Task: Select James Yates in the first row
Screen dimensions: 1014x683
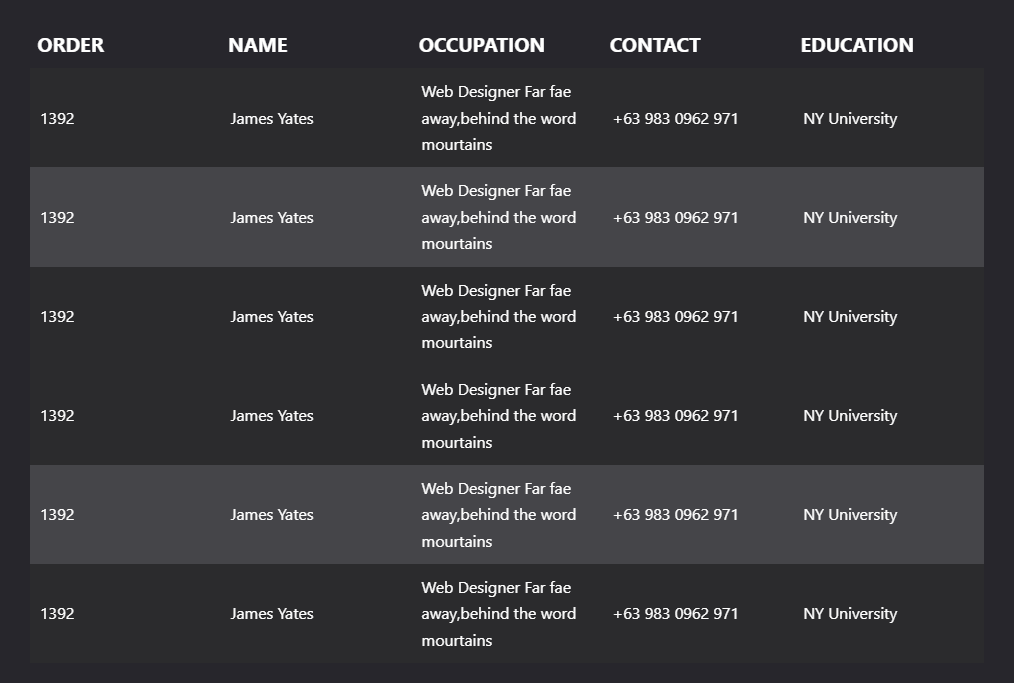Action: coord(271,118)
